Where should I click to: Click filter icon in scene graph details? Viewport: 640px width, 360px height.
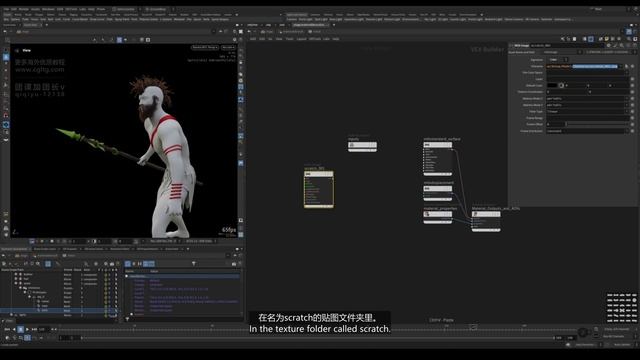pyautogui.click(x=193, y=264)
